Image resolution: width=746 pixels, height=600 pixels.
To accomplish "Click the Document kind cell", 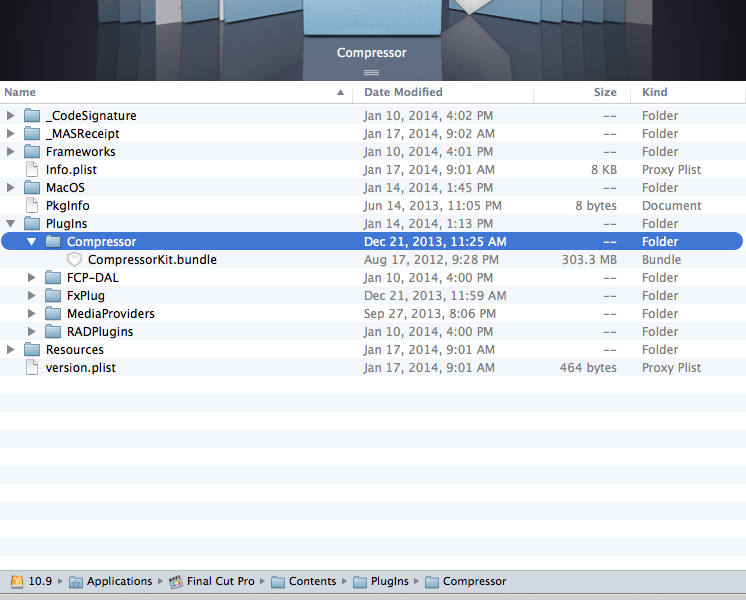I will click(671, 206).
